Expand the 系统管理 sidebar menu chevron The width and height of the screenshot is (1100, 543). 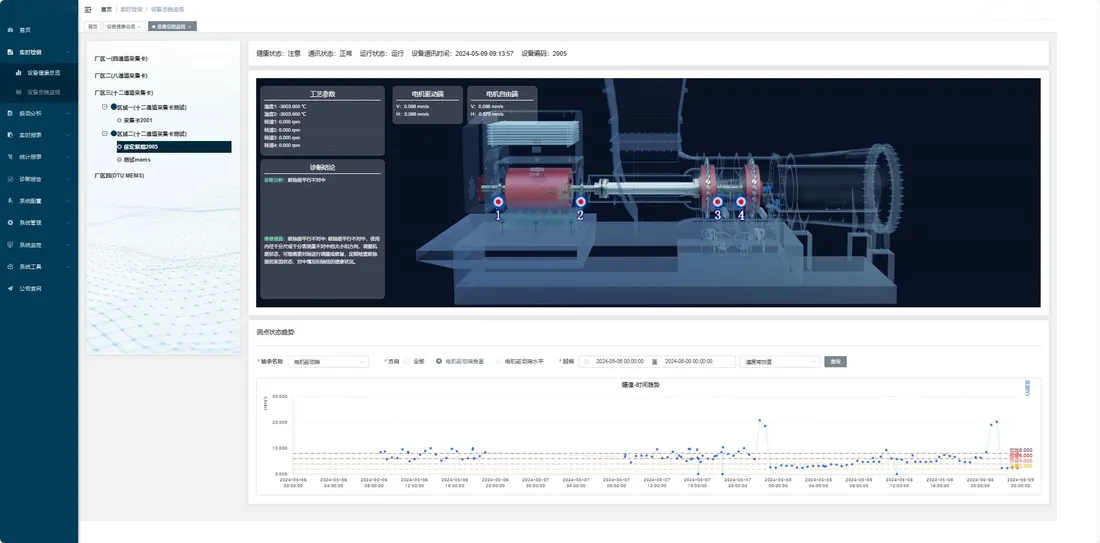coord(68,222)
